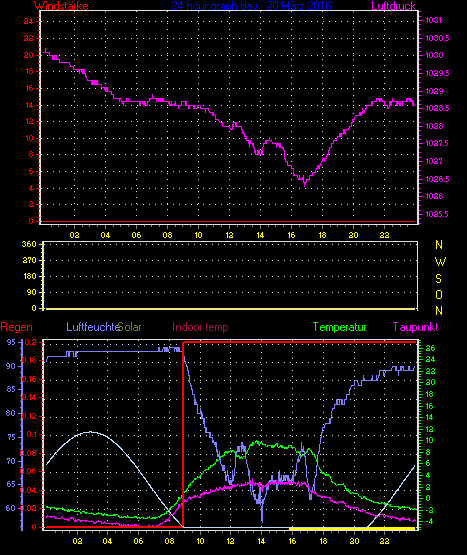Viewport: 467px width, 555px height.
Task: Select the 'Indoor temp' legend label
Action: coord(200,327)
